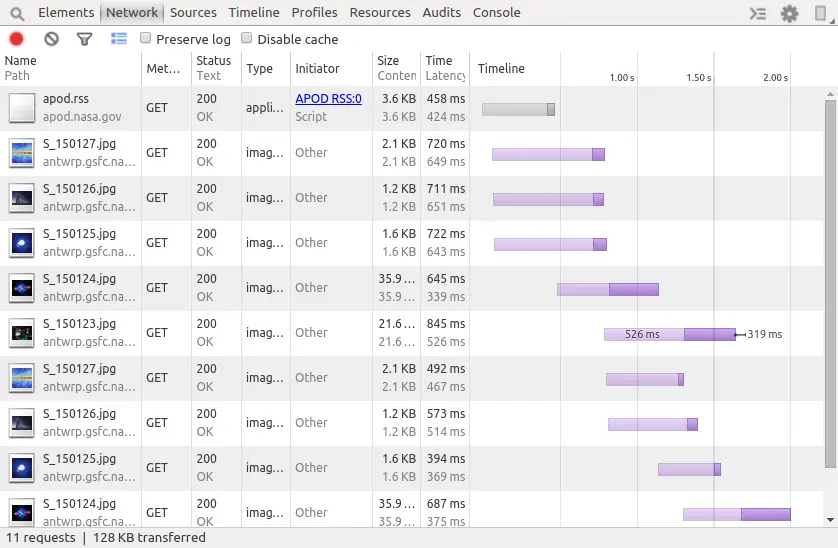The image size is (838, 548).
Task: Sort by the Time Latency column header
Action: (445, 68)
